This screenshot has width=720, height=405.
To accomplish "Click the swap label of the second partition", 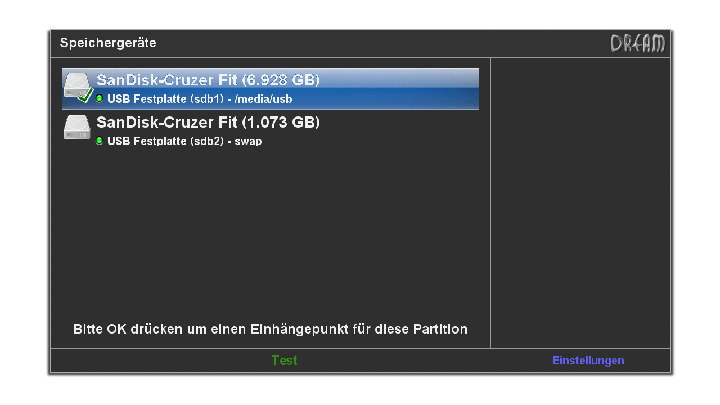I will pyautogui.click(x=248, y=141).
